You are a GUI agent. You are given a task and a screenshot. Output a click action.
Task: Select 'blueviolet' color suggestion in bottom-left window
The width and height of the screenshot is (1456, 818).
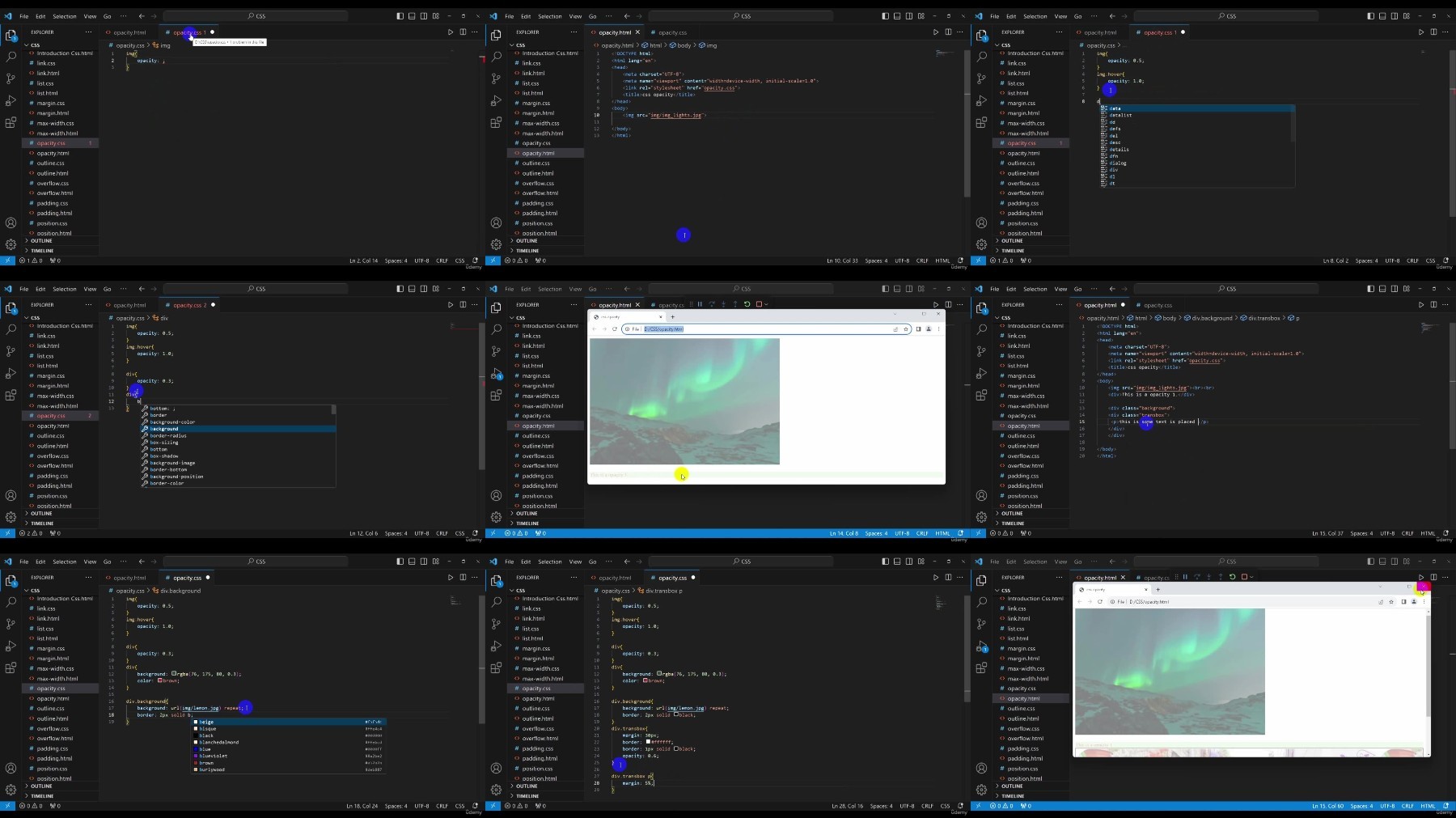[x=288, y=756]
